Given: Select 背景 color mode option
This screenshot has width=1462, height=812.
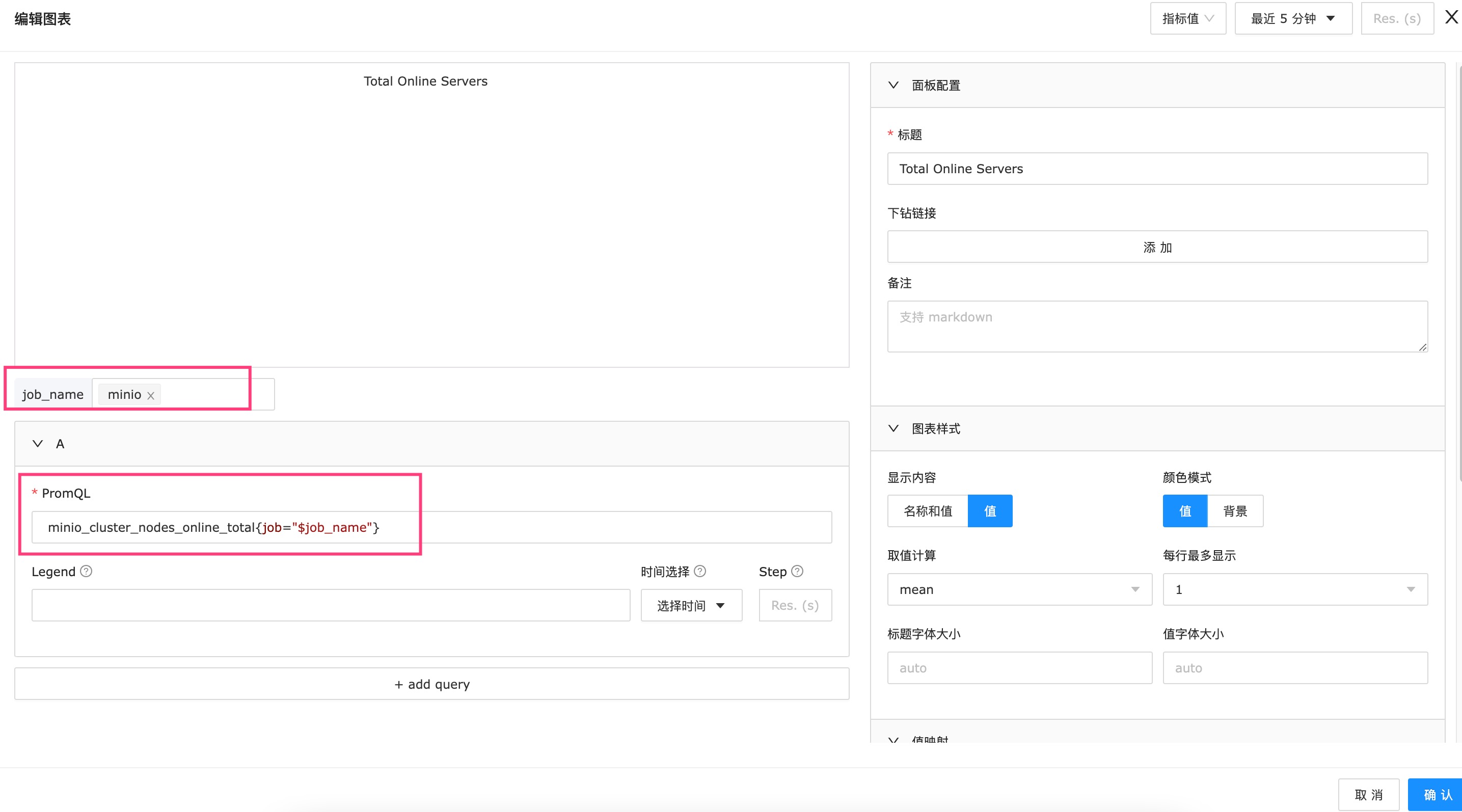Looking at the screenshot, I should coord(1235,511).
